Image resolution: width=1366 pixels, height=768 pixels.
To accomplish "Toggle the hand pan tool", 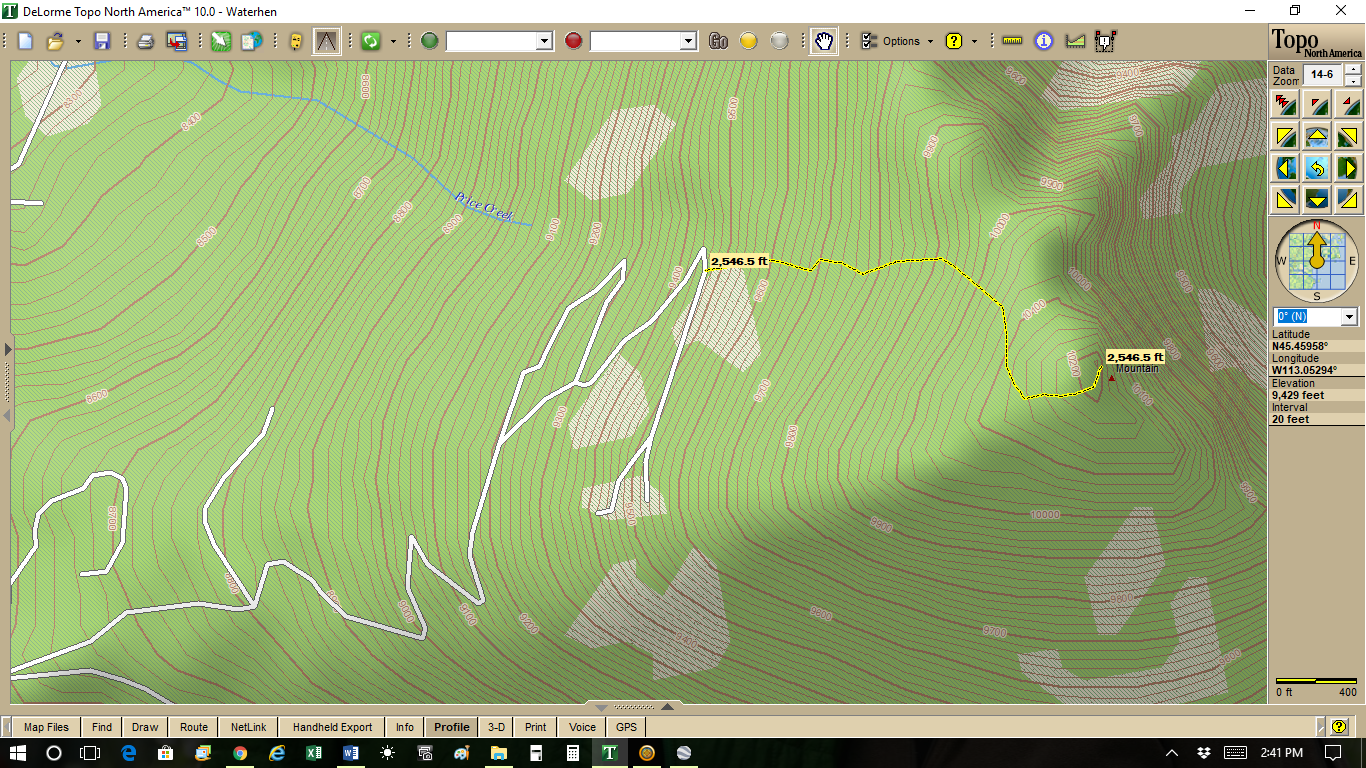I will 823,41.
